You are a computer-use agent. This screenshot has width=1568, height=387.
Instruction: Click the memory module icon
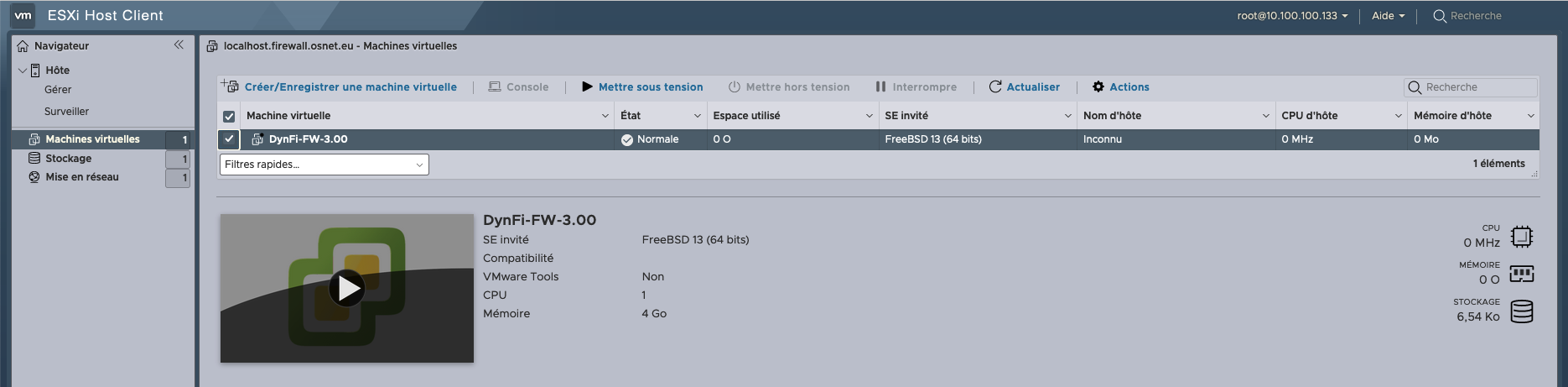click(x=1522, y=274)
